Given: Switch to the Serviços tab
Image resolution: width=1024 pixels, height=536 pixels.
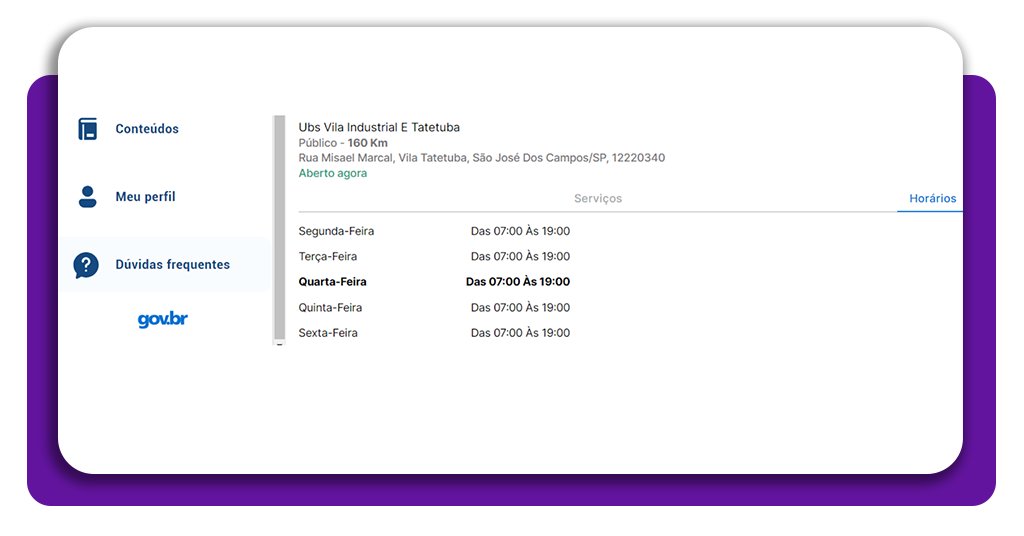Looking at the screenshot, I should pos(598,198).
